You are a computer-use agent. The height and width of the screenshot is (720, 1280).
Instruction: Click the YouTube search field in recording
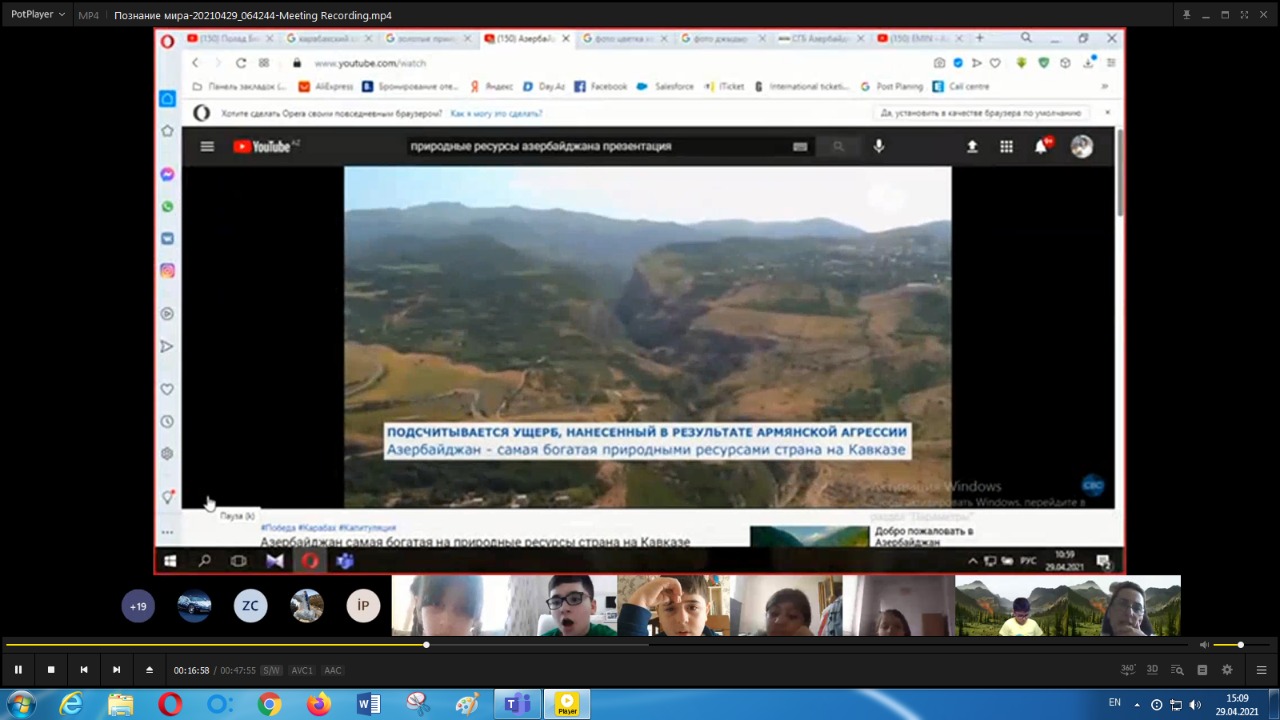[x=595, y=146]
